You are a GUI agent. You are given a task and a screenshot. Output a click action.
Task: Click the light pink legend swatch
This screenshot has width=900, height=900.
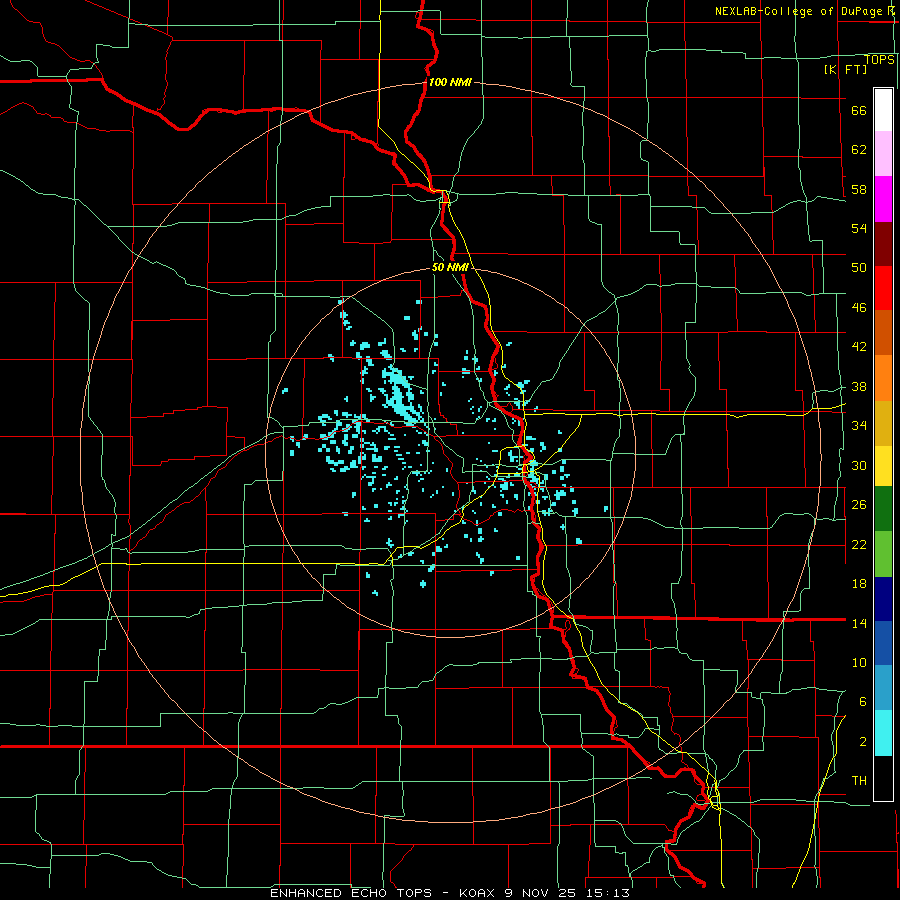[x=883, y=154]
